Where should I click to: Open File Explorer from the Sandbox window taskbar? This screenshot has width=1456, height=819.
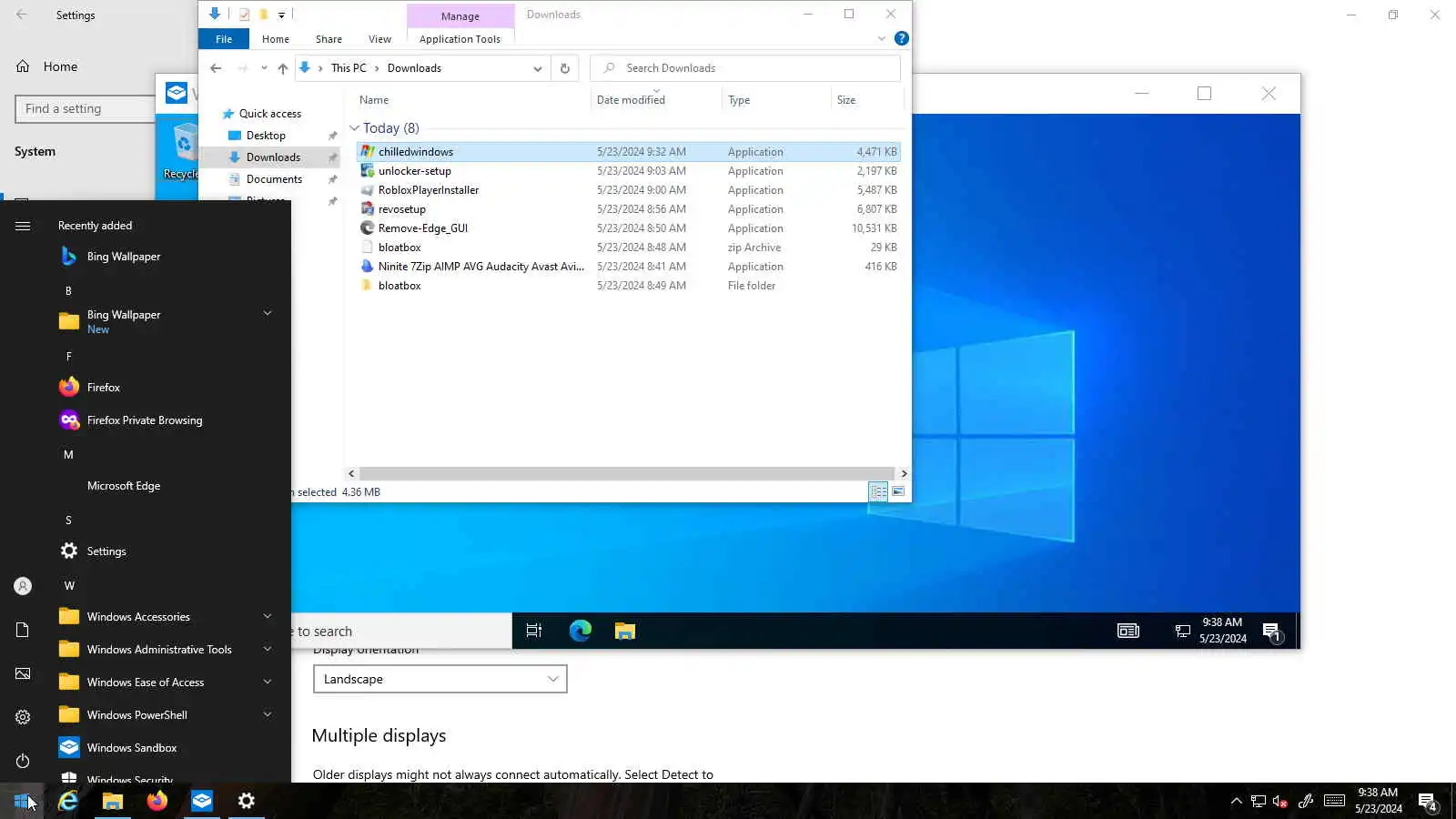[x=624, y=631]
